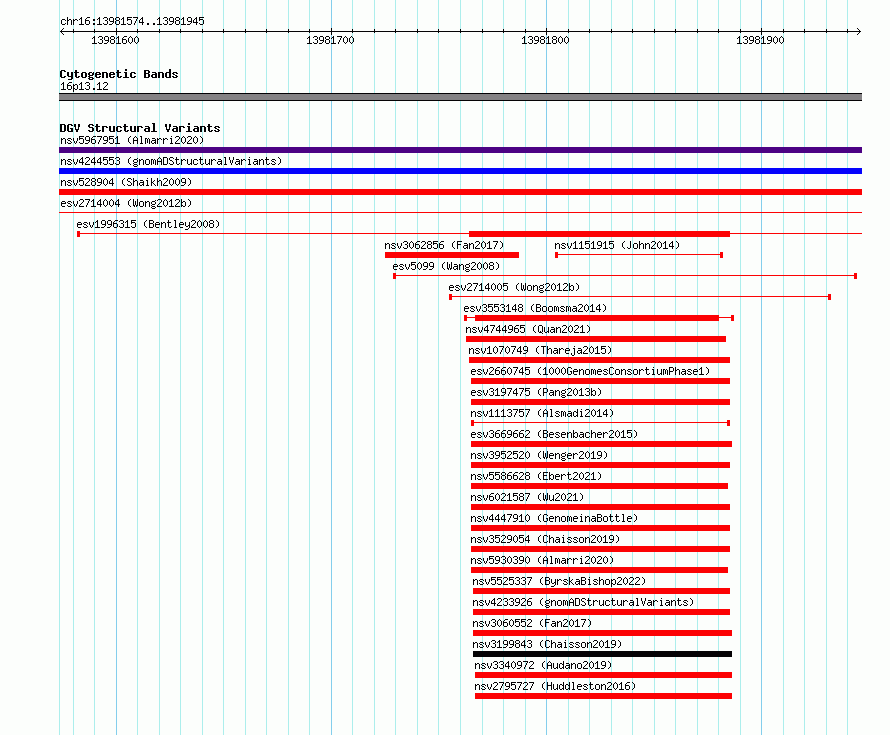Select the 13981700 ruler position label
The height and width of the screenshot is (735, 890).
click(330, 40)
